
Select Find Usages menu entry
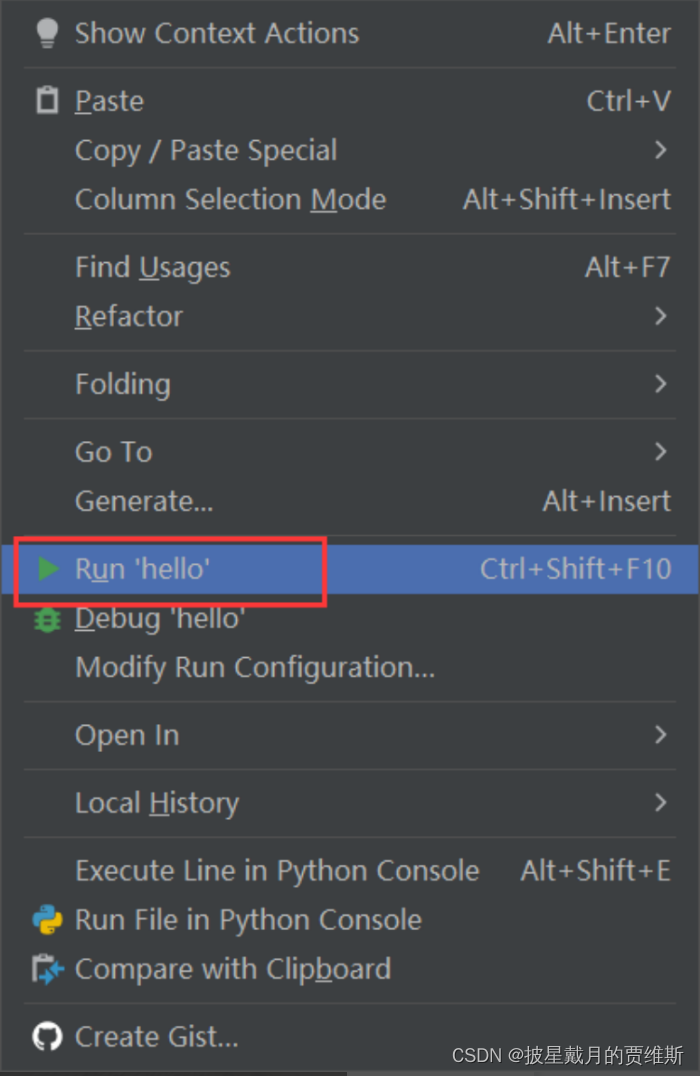[x=152, y=267]
